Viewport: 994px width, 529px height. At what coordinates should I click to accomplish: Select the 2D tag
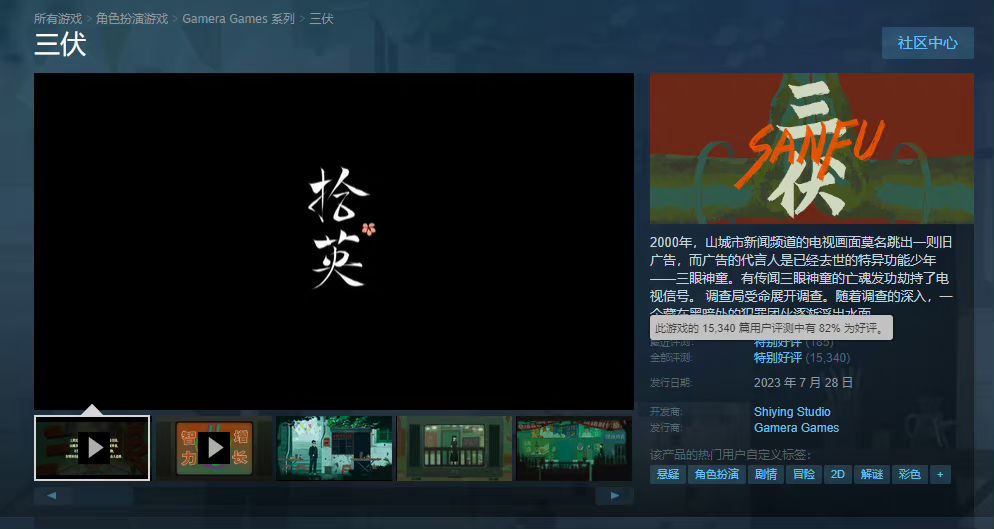coord(837,474)
